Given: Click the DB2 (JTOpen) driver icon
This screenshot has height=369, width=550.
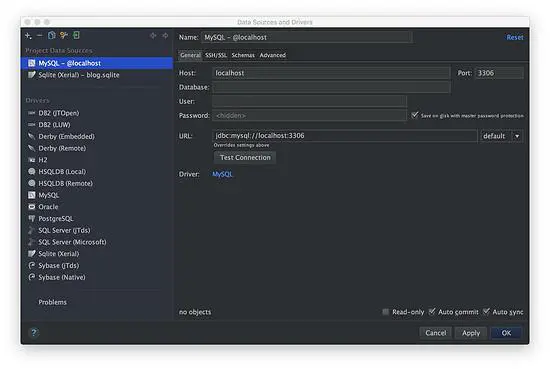Looking at the screenshot, I should (32, 113).
